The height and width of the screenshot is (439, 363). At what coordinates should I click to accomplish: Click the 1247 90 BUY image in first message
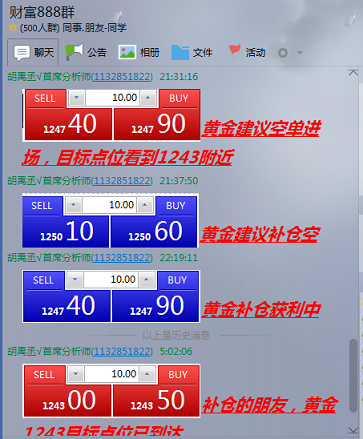pos(157,124)
